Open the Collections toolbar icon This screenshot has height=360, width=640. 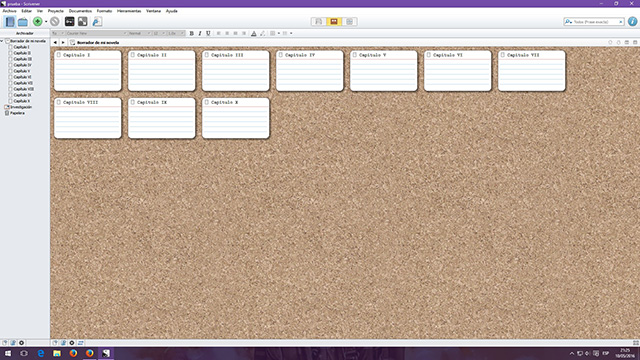(x=23, y=22)
